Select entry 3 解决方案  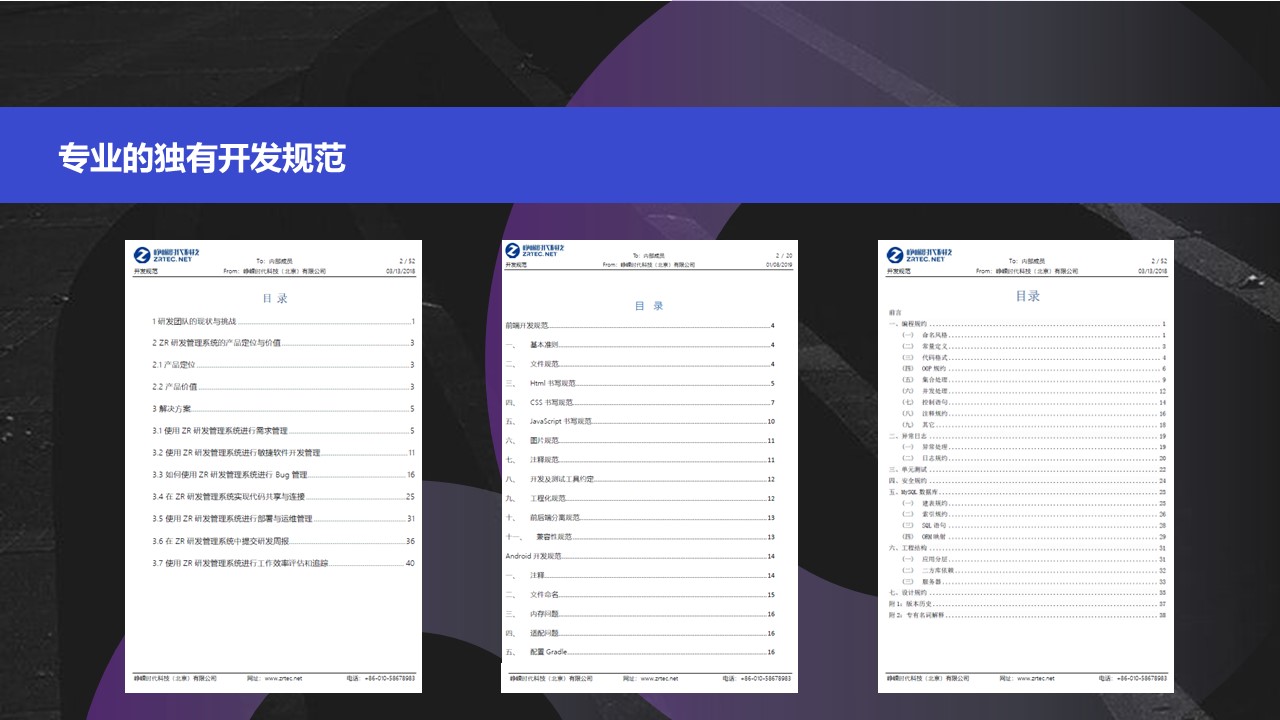click(x=283, y=409)
